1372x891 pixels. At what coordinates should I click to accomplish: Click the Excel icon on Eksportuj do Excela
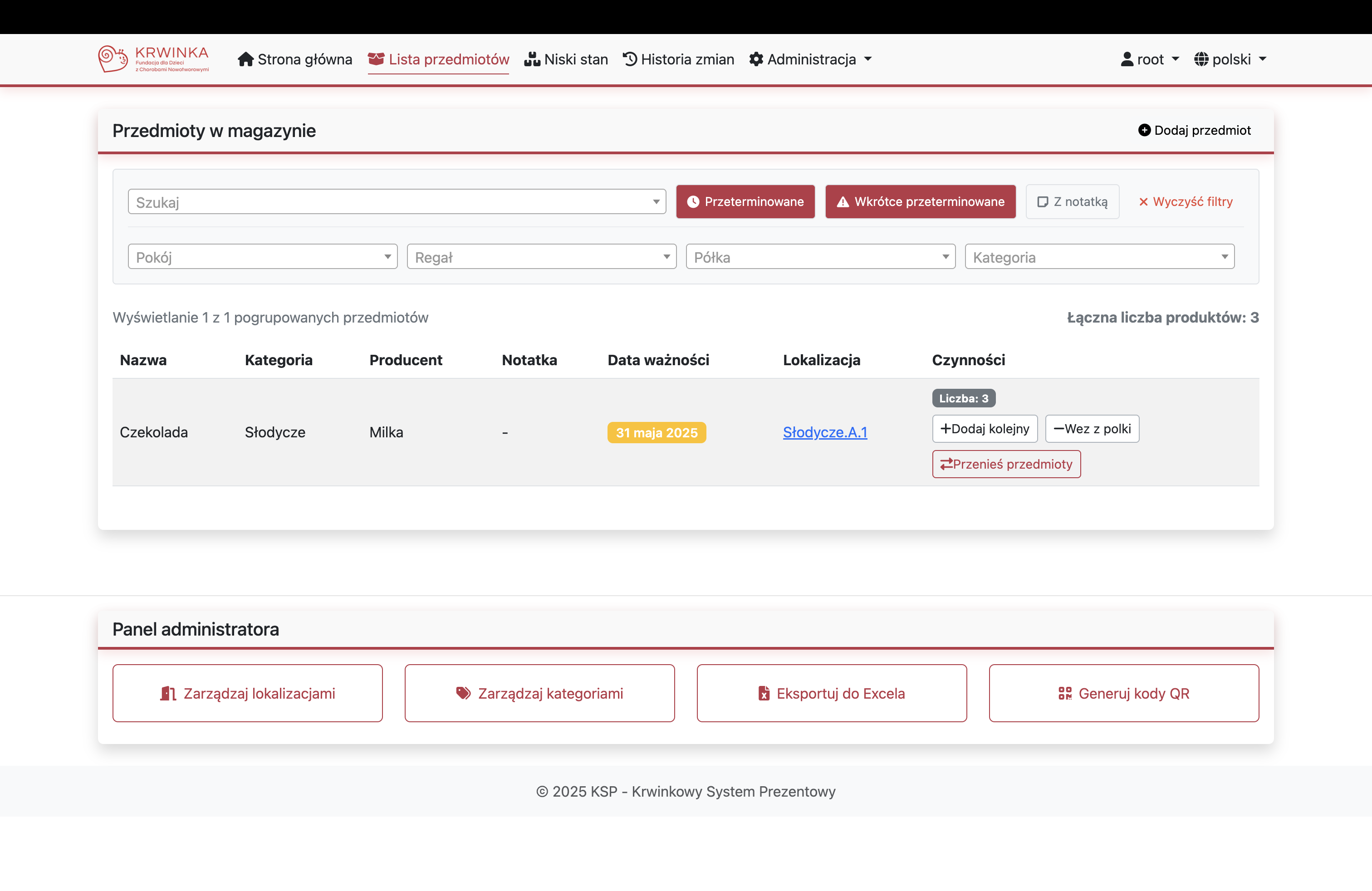click(764, 693)
